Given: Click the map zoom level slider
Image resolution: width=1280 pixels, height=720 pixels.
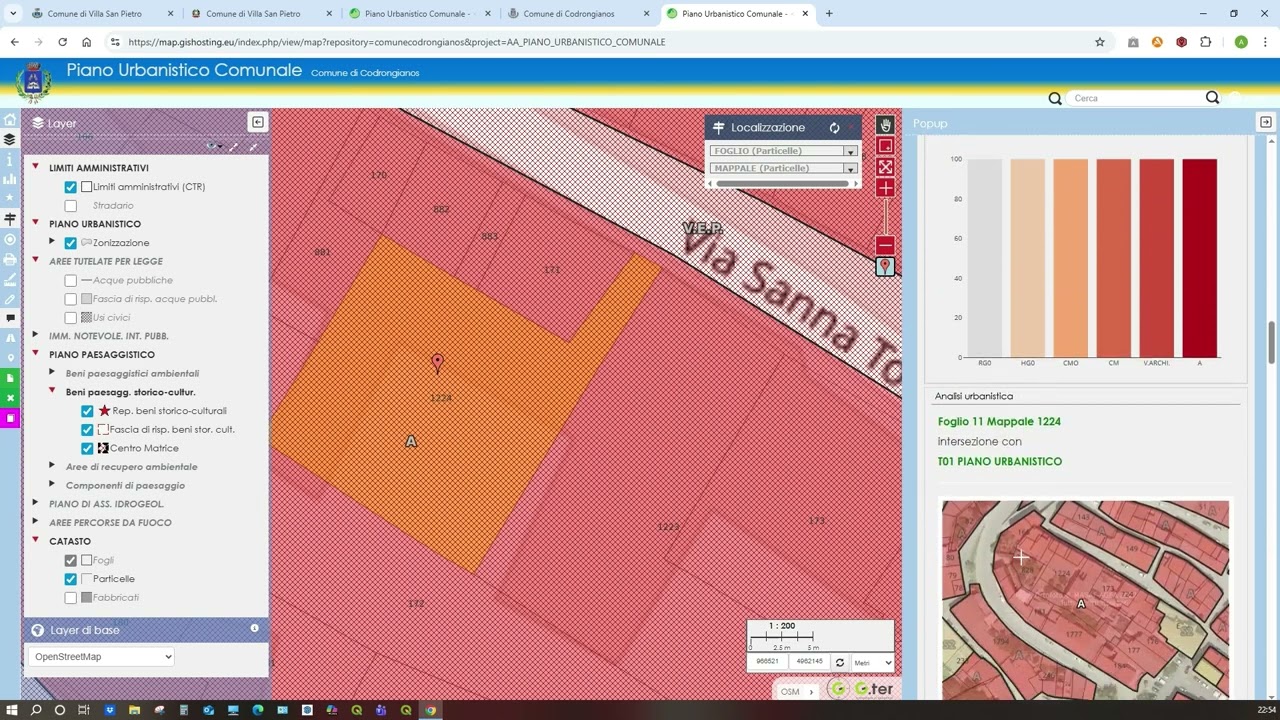Looking at the screenshot, I should [885, 216].
